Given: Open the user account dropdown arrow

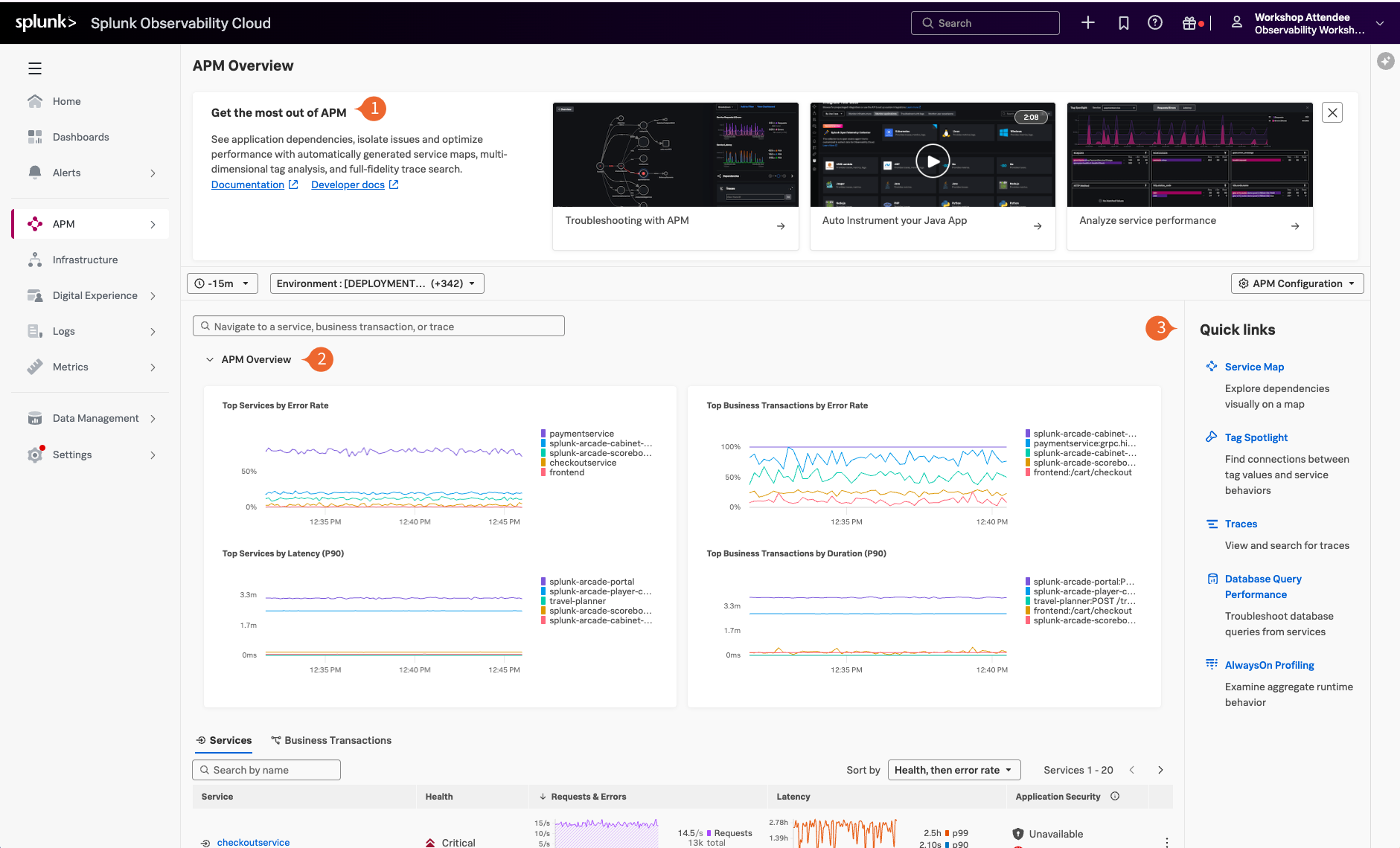Looking at the screenshot, I should (x=1380, y=23).
